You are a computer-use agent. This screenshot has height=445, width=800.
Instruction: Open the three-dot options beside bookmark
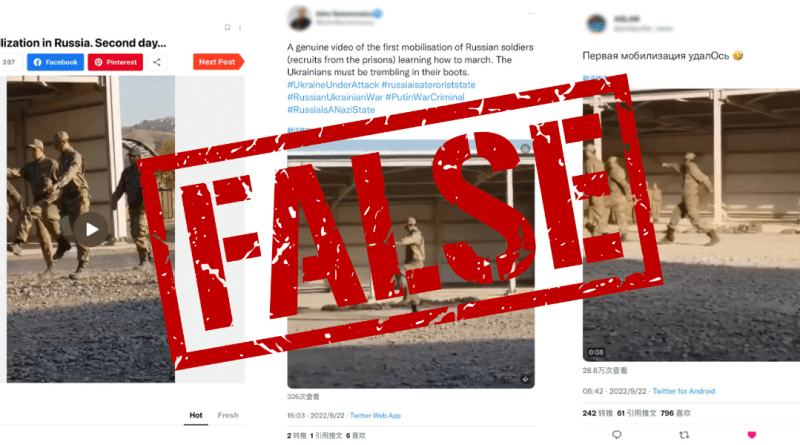click(x=240, y=28)
